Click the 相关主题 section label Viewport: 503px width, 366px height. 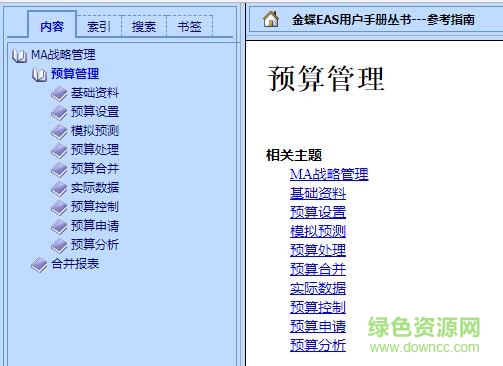(294, 155)
